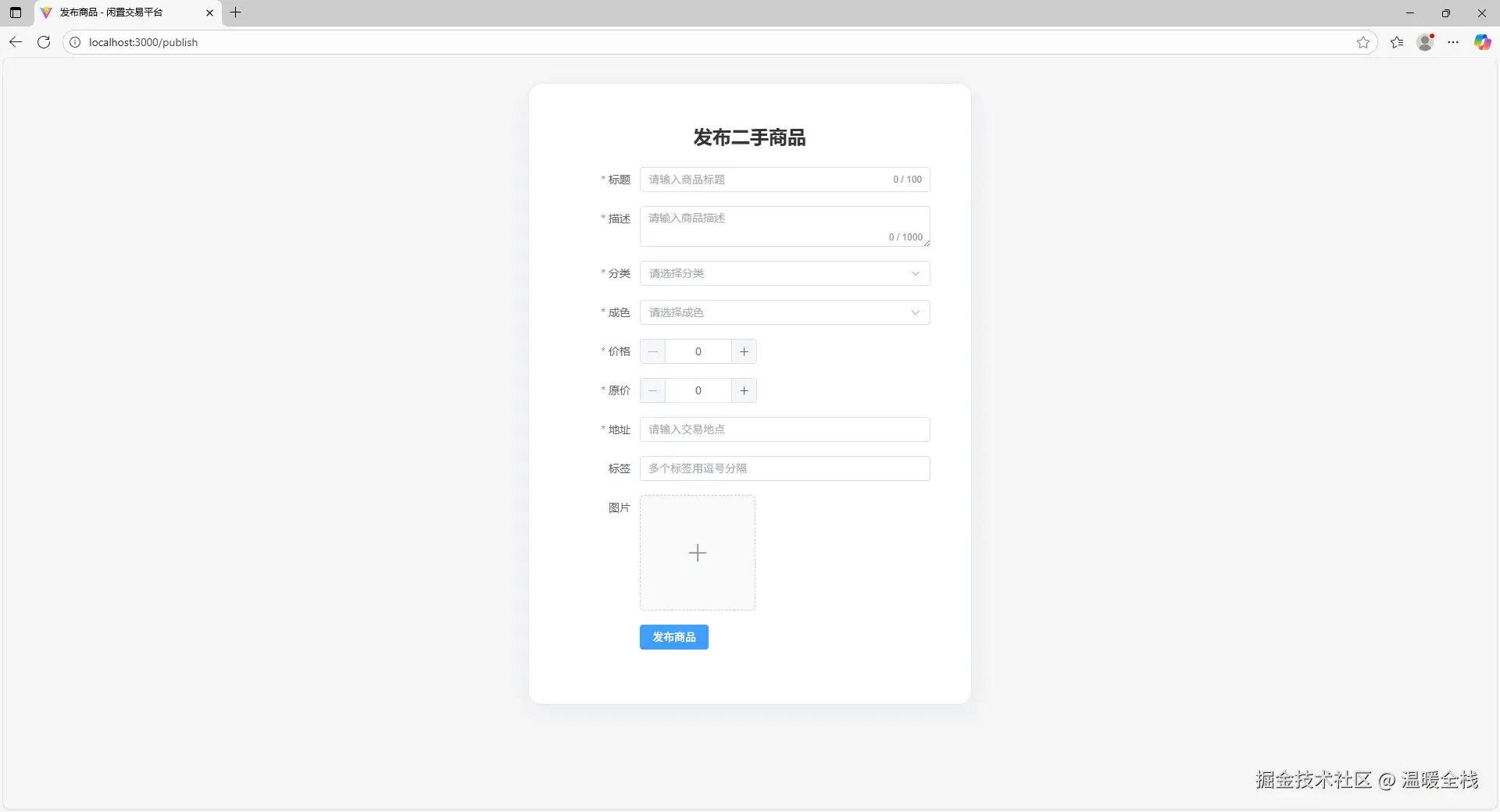Image resolution: width=1500 pixels, height=812 pixels.
Task: Increase the 原价 original price value
Action: pyautogui.click(x=744, y=390)
